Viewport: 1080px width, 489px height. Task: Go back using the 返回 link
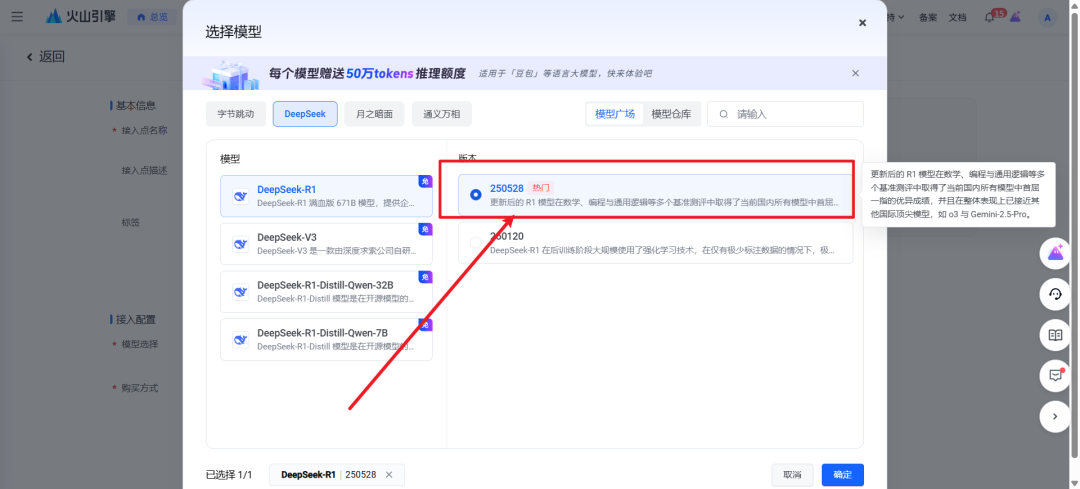[x=45, y=56]
